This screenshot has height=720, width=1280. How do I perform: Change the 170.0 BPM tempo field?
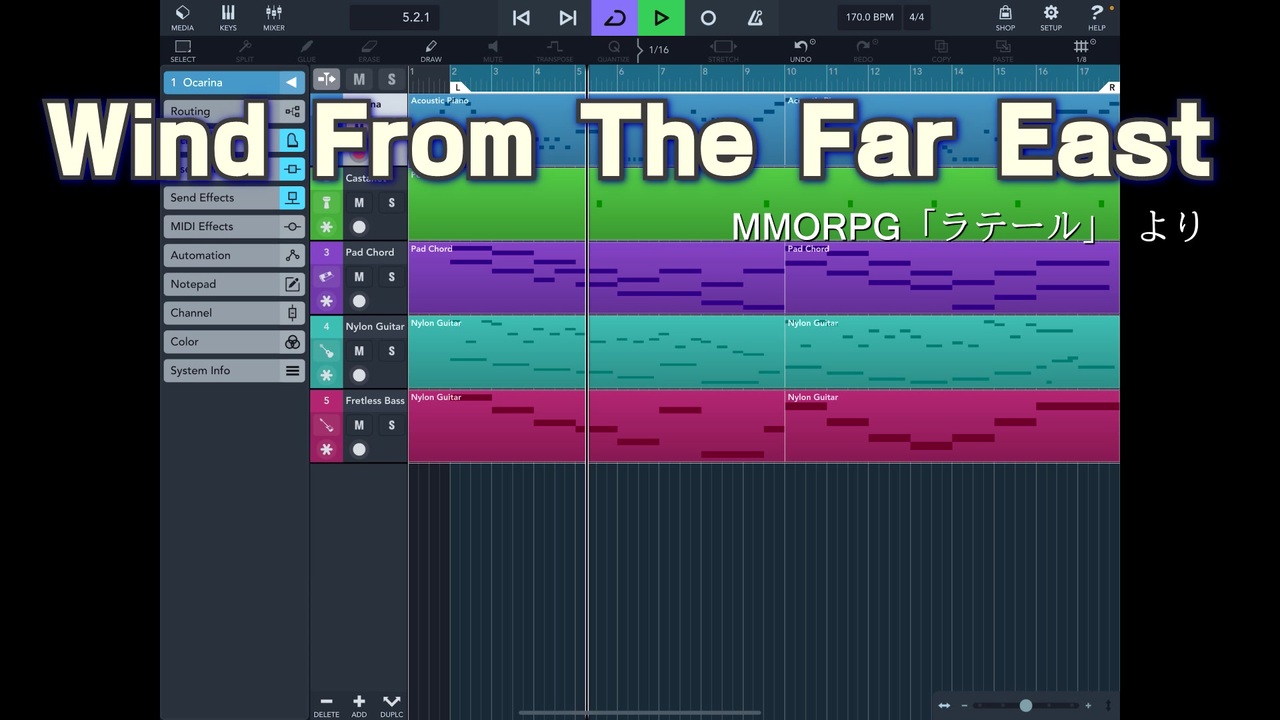point(869,17)
